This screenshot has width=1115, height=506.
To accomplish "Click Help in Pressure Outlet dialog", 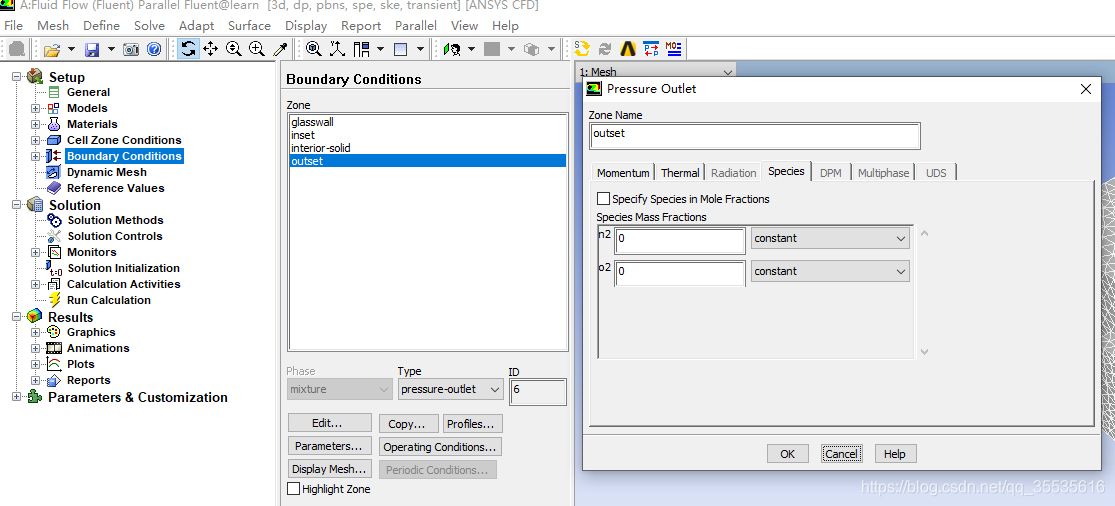I will point(895,453).
